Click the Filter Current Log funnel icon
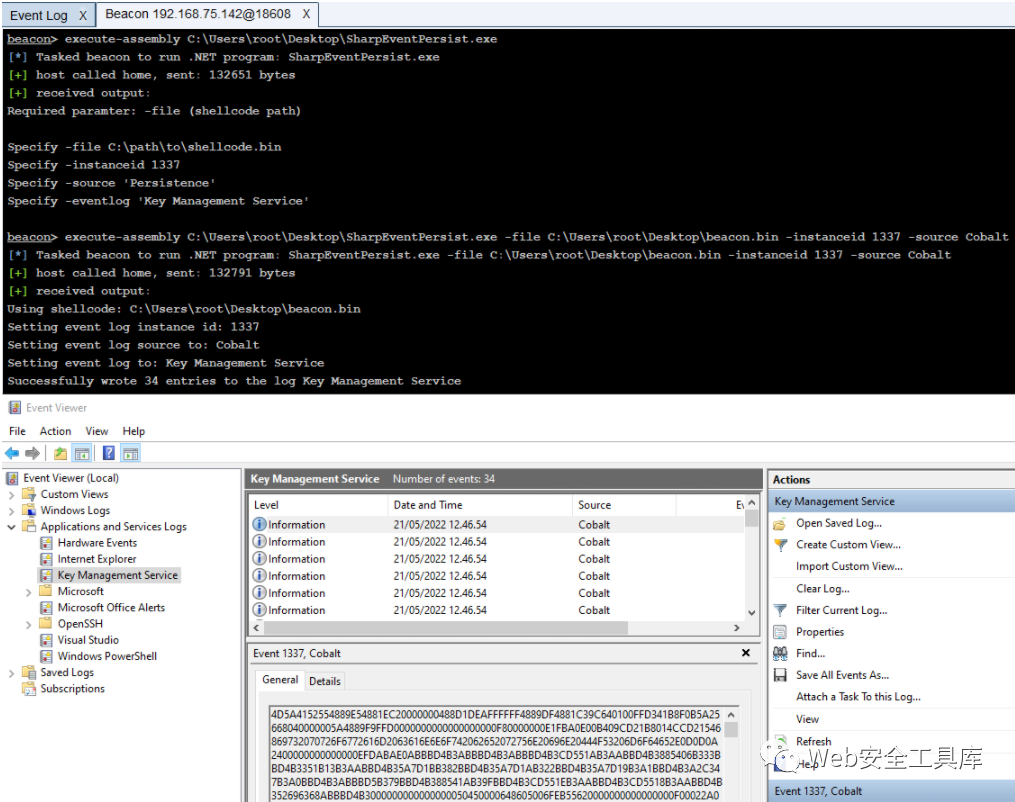Image resolution: width=1015 pixels, height=802 pixels. (781, 610)
